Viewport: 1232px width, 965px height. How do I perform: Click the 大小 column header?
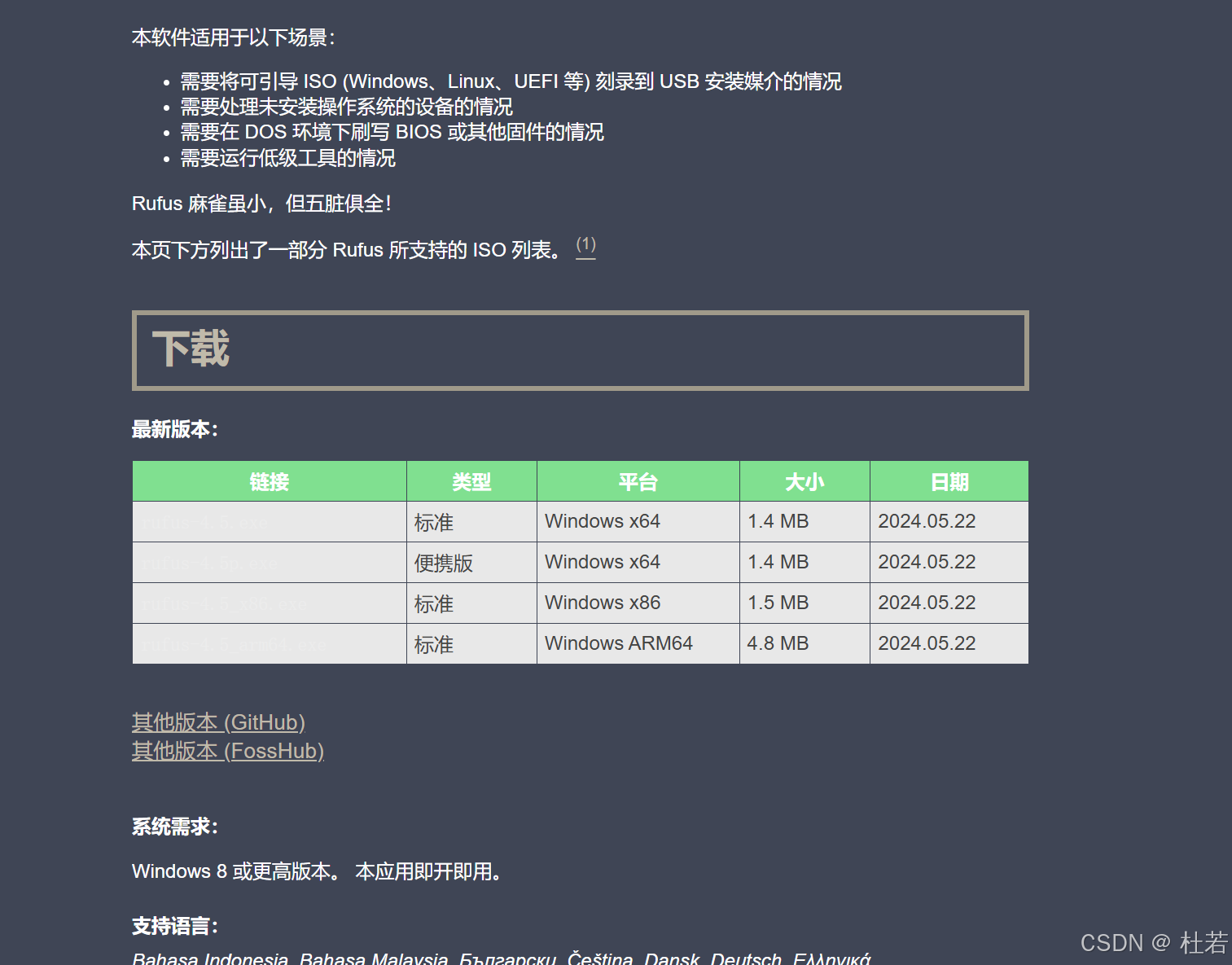(x=805, y=481)
